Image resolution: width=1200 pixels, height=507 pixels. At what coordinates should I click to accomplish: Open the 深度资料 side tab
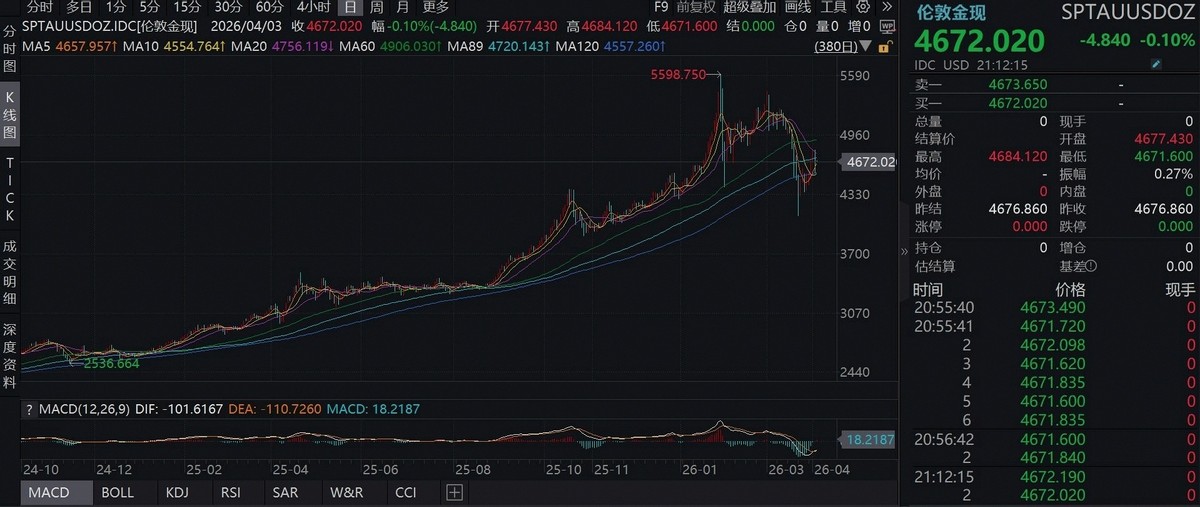point(10,355)
